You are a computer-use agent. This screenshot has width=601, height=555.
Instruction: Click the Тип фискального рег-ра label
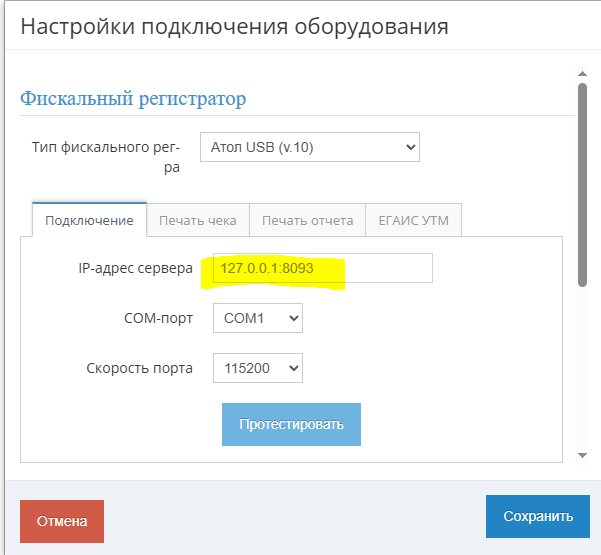pos(106,157)
